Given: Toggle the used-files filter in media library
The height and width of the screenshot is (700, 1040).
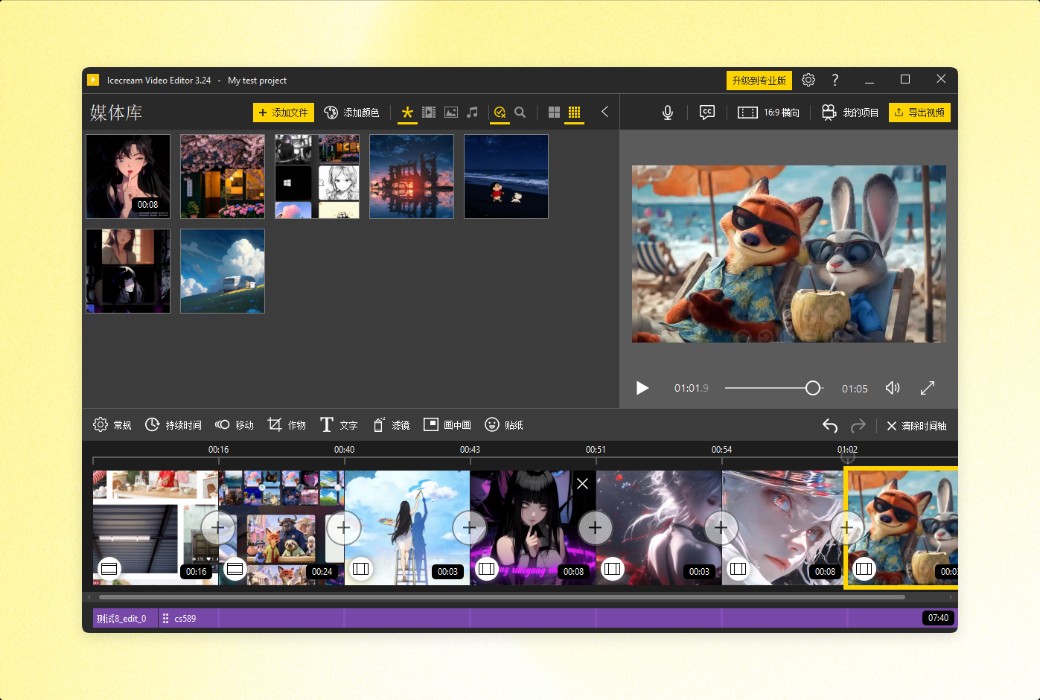Looking at the screenshot, I should pyautogui.click(x=501, y=112).
